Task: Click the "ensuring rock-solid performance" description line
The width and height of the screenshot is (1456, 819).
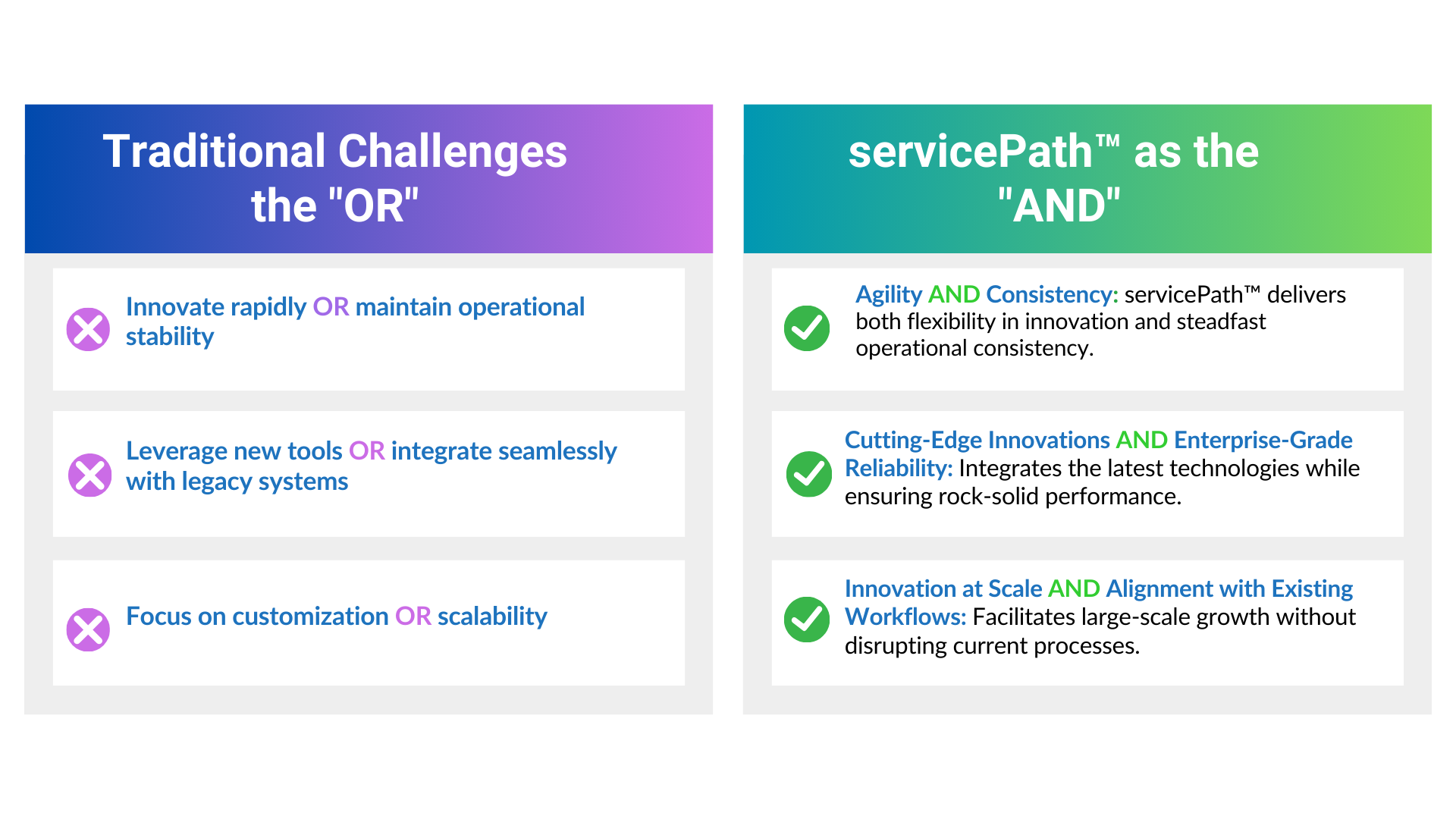Action: [1012, 497]
